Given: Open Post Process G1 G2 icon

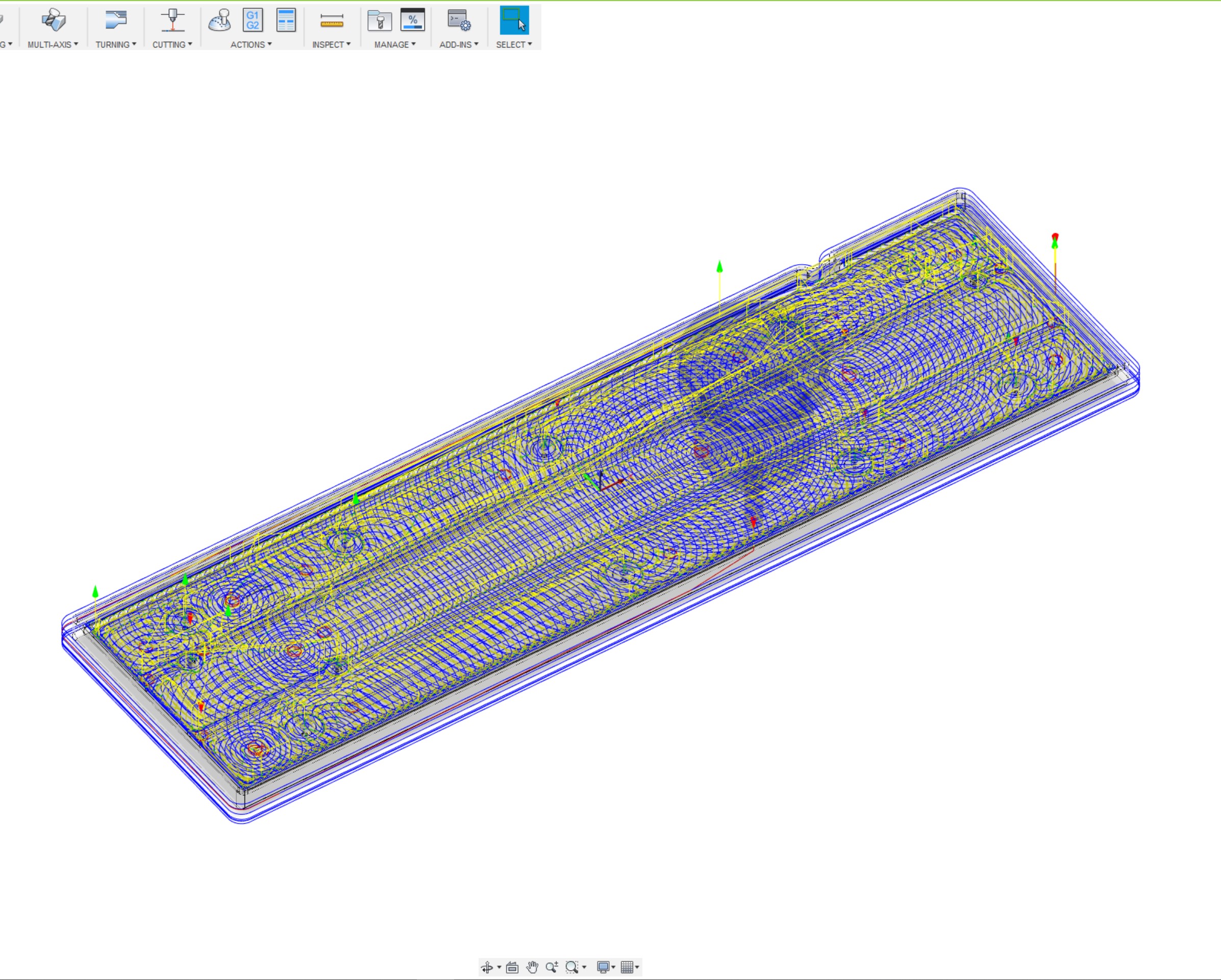Looking at the screenshot, I should click(253, 20).
